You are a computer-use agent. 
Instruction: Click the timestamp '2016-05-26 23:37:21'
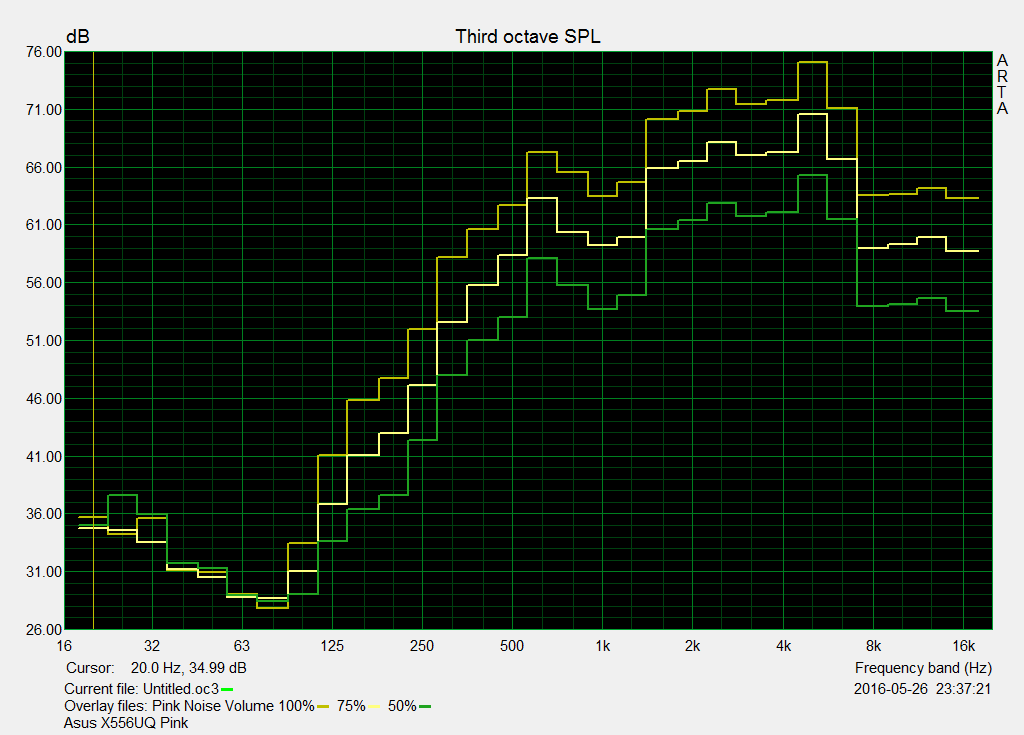point(923,689)
